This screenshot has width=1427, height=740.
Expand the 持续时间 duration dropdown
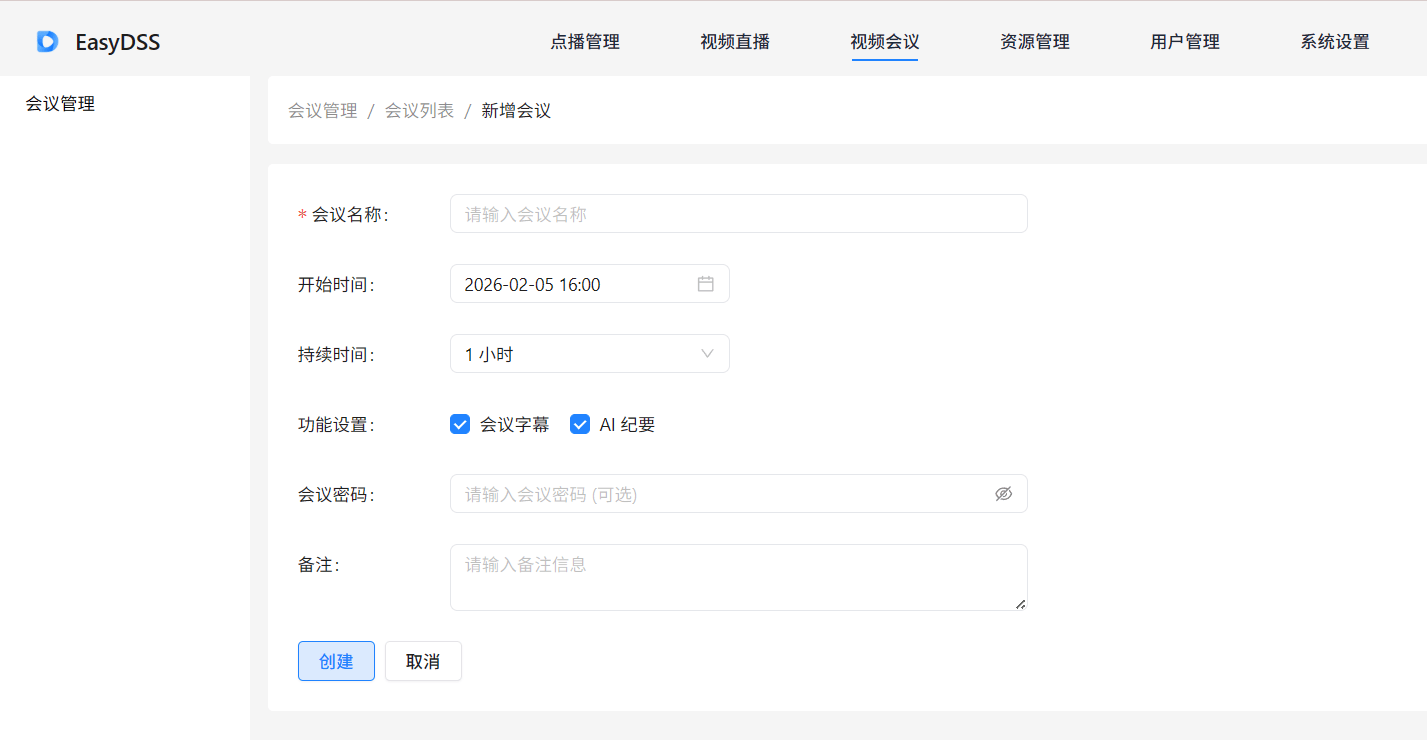[x=589, y=353]
